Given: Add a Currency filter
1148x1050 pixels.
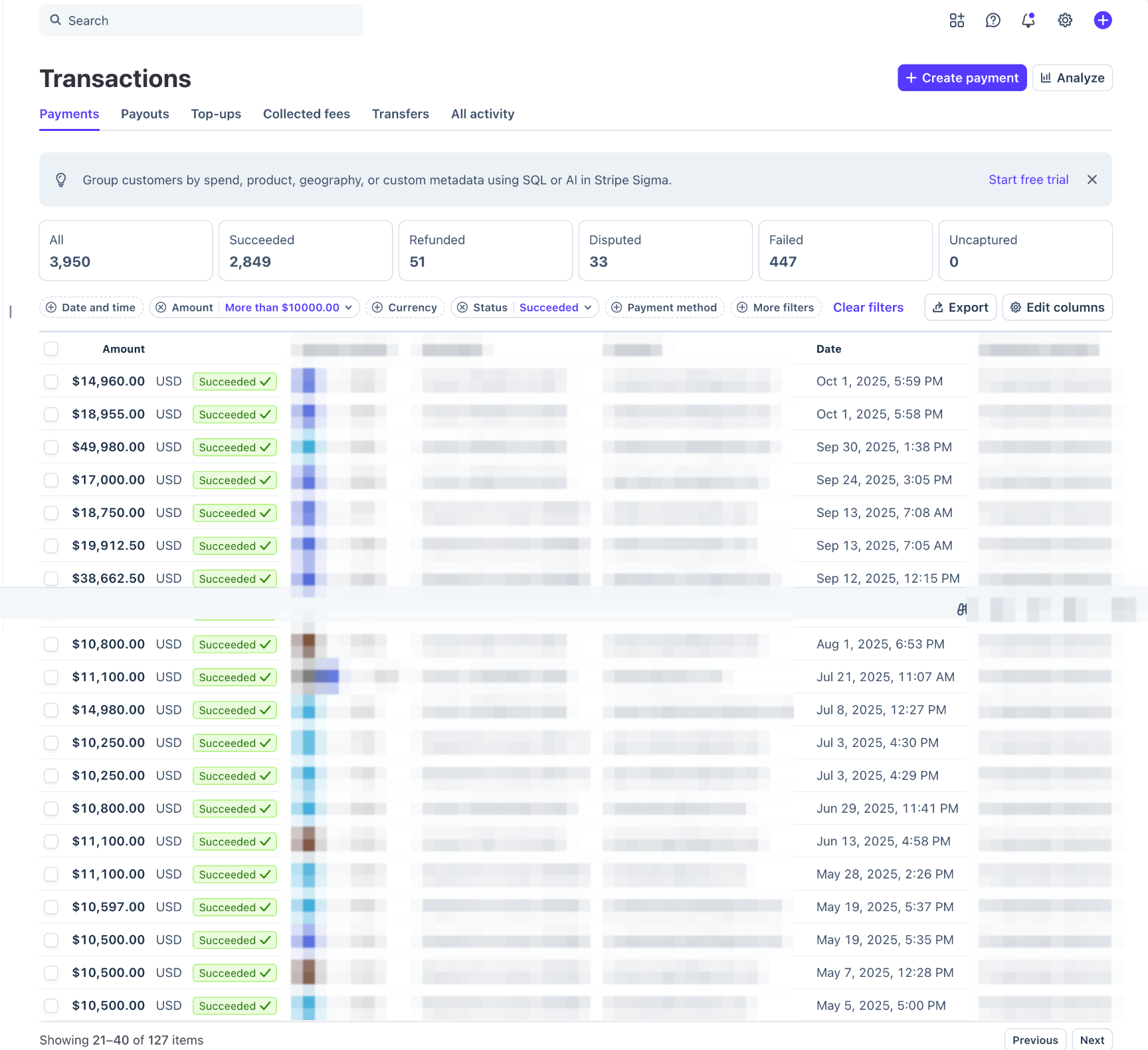Looking at the screenshot, I should (x=405, y=308).
